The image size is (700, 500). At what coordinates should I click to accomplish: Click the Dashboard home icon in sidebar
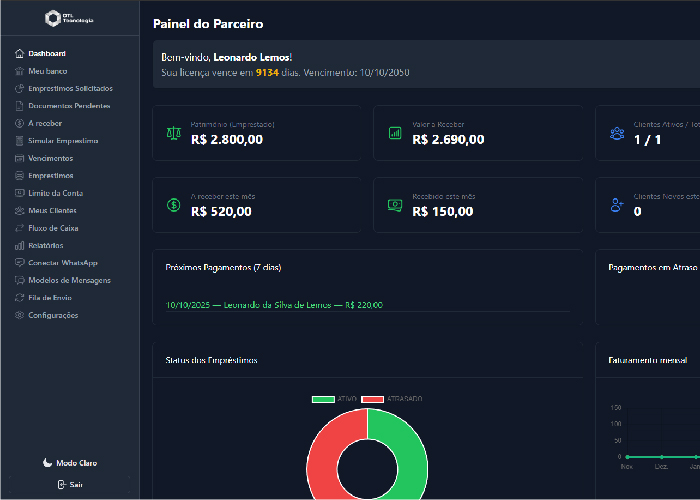pos(19,53)
